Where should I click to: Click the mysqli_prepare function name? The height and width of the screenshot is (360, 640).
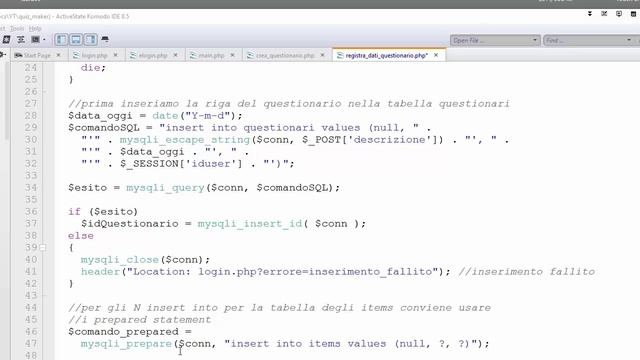126,344
